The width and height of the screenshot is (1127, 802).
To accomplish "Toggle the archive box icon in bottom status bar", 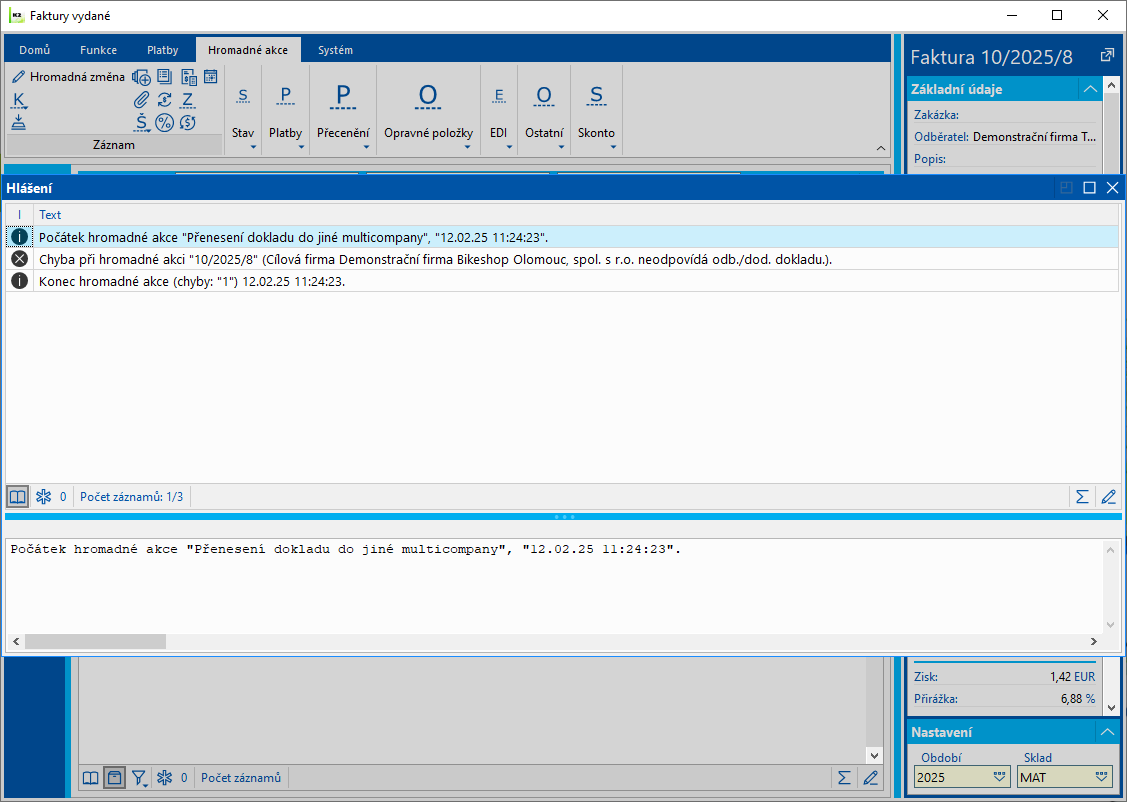I will (x=114, y=778).
